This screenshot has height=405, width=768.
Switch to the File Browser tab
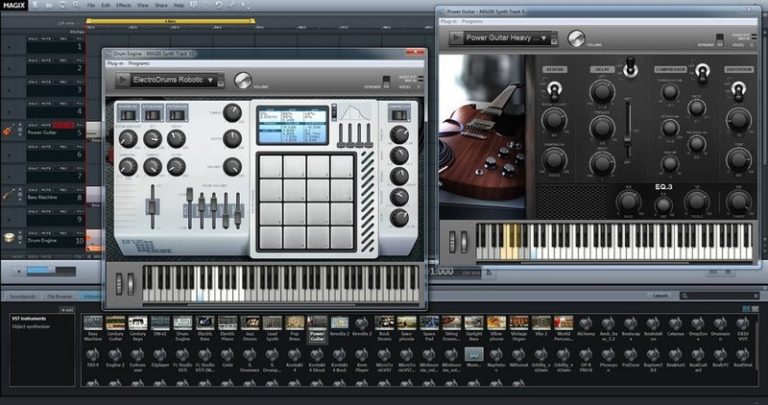point(60,296)
